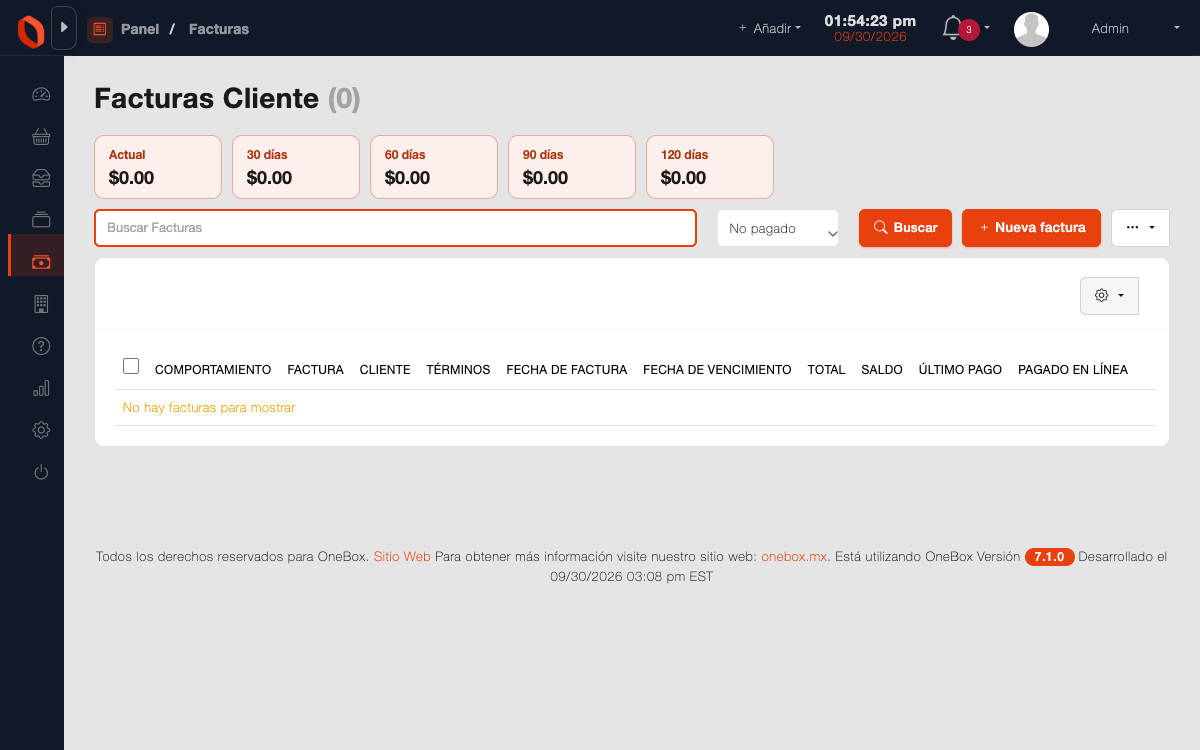This screenshot has height=750, width=1200.
Task: Click the 'No hay facturas para mostrar' message
Action: (x=209, y=408)
